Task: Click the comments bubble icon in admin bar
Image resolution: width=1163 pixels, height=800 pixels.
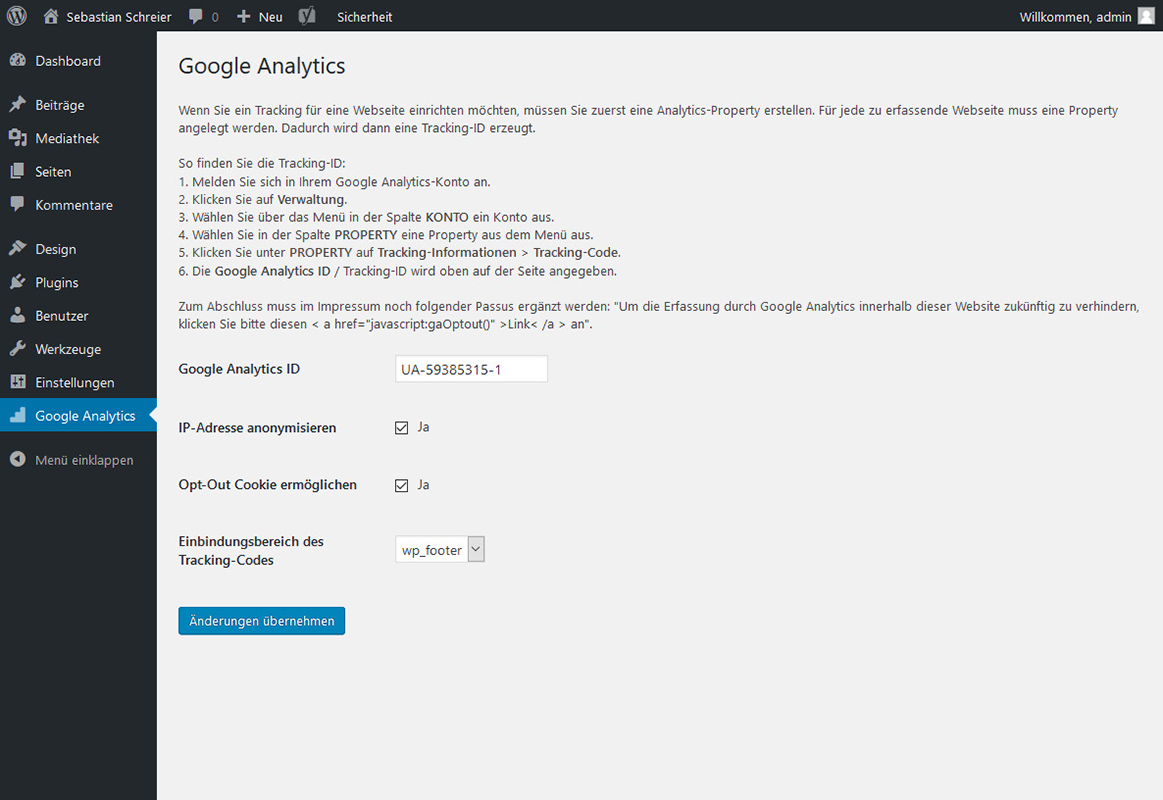Action: tap(196, 17)
